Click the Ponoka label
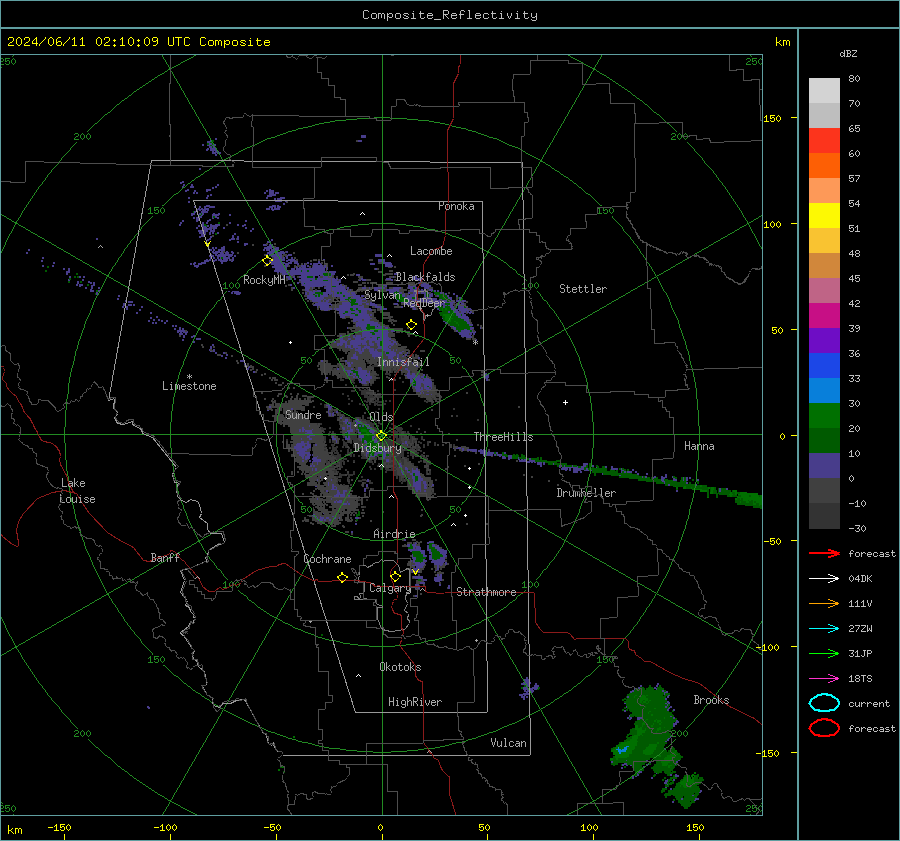Image resolution: width=900 pixels, height=841 pixels. pos(456,206)
